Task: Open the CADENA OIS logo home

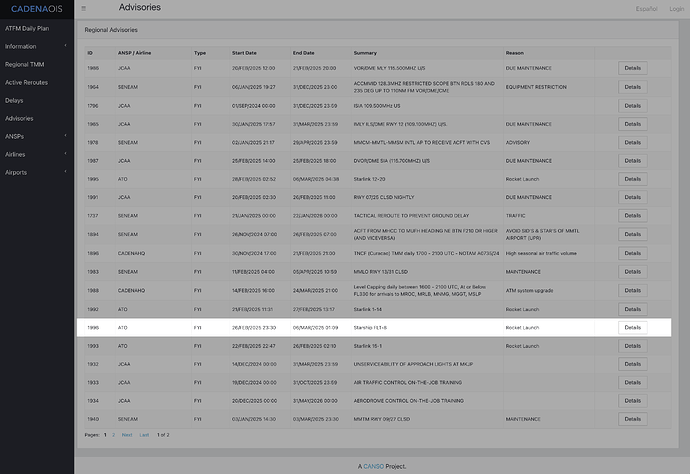Action: 37,9
